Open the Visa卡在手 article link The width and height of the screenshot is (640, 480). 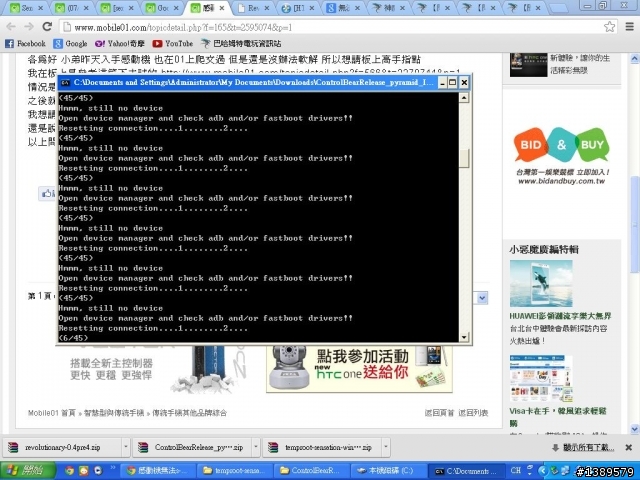pyautogui.click(x=558, y=417)
